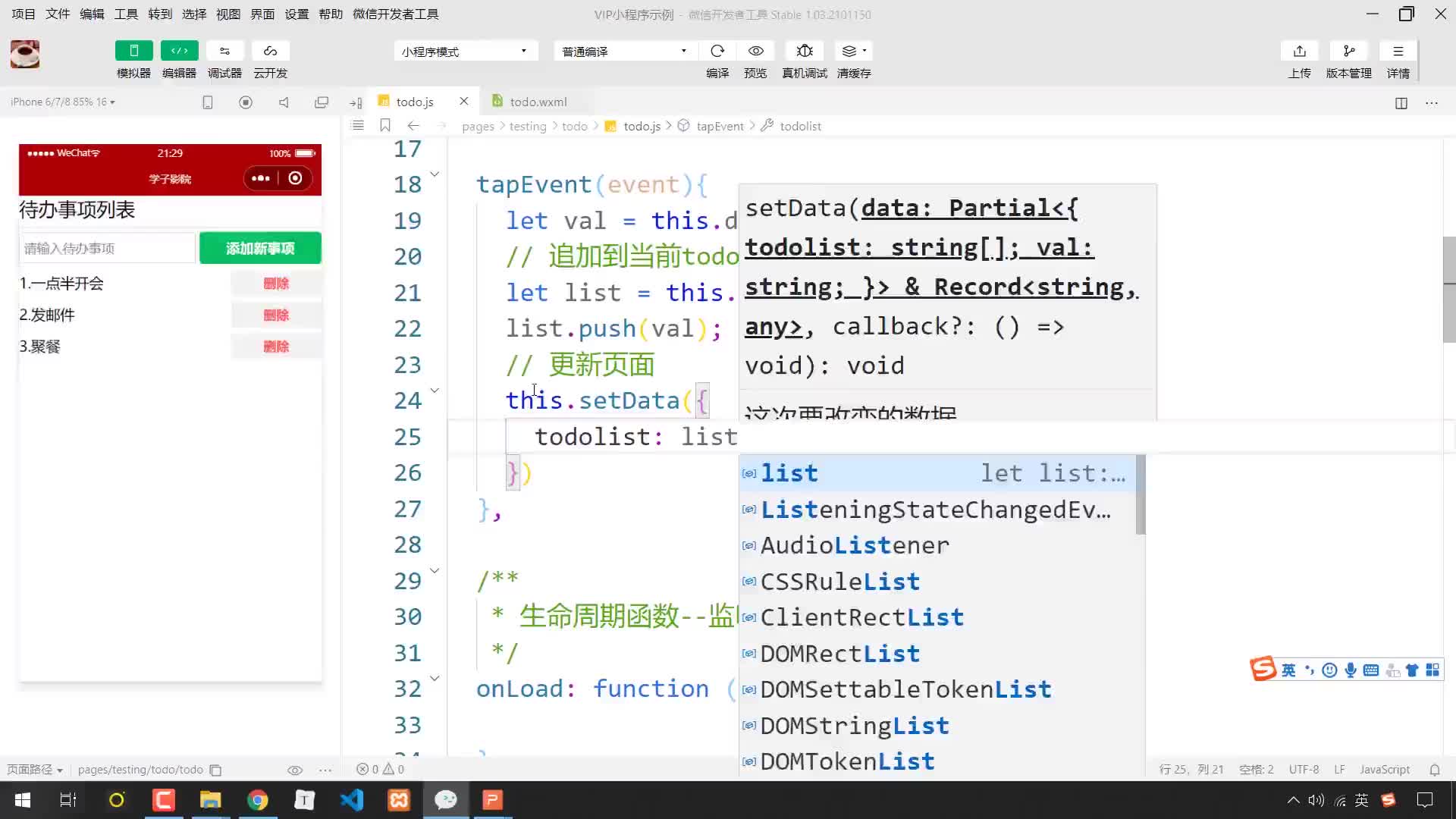The height and width of the screenshot is (819, 1456).
Task: Delete the '1.一点半开会' item
Action: 276,283
